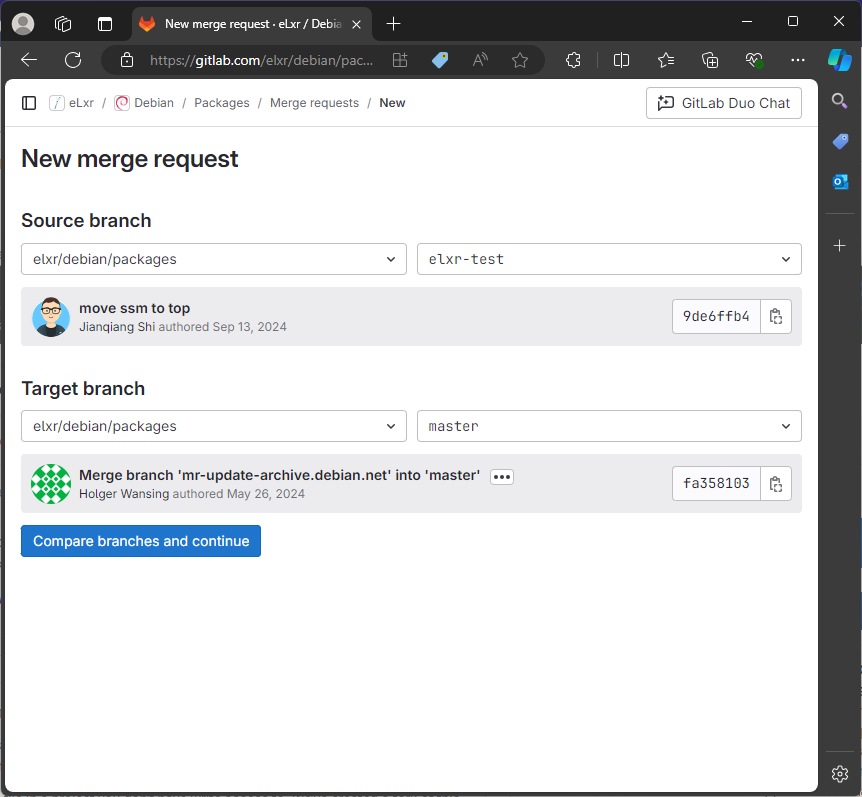The image size is (862, 797).
Task: Toggle split screen view icon
Action: tap(621, 60)
